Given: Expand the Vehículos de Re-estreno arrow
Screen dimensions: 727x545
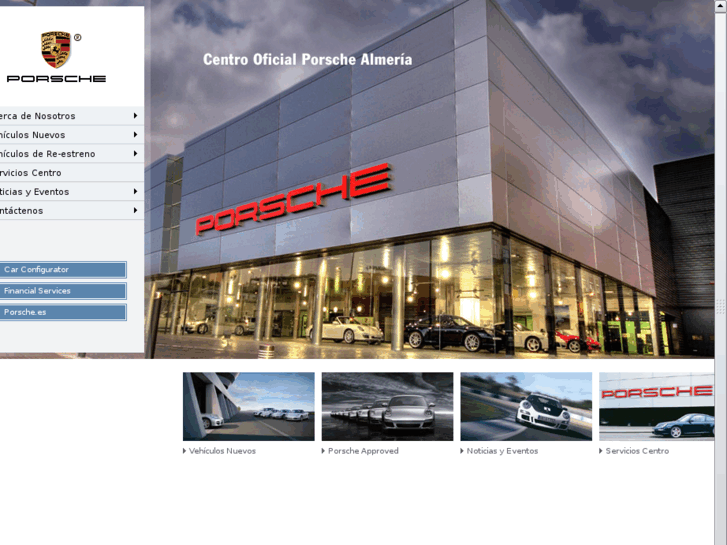Looking at the screenshot, I should (135, 154).
